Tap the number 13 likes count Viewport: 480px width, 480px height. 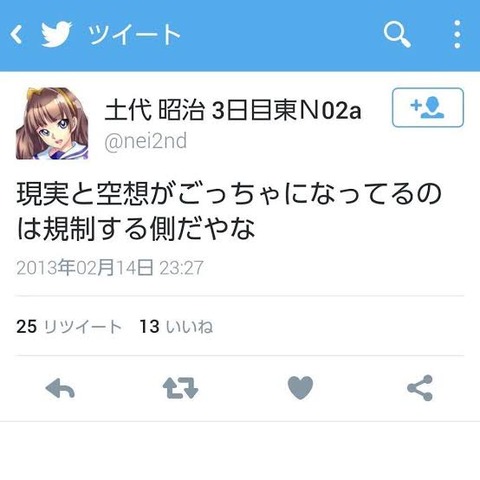149,326
